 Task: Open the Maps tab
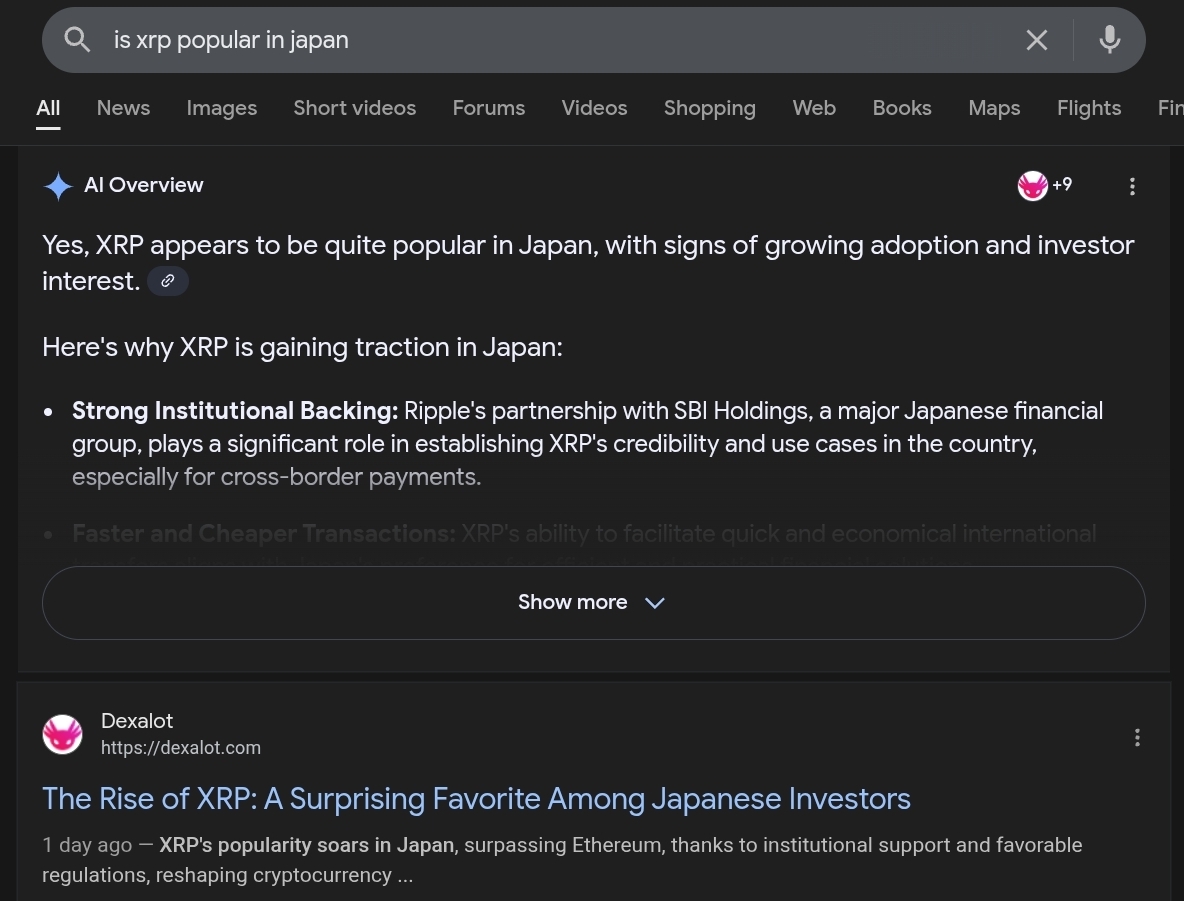pyautogui.click(x=994, y=108)
